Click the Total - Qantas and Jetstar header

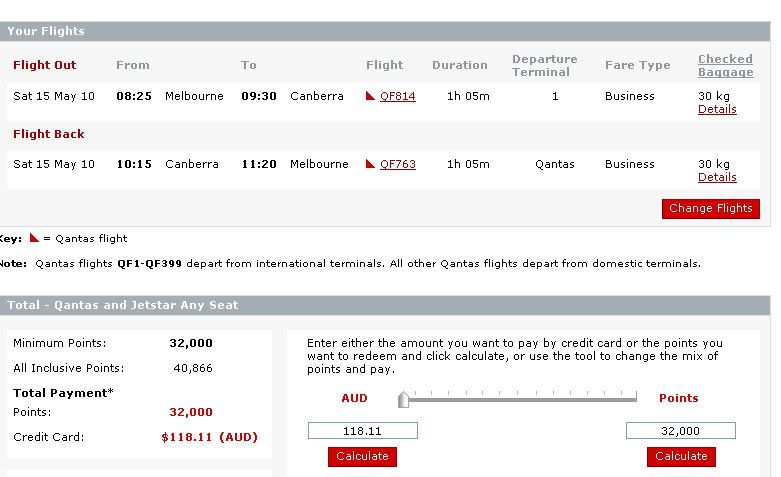pyautogui.click(x=385, y=305)
